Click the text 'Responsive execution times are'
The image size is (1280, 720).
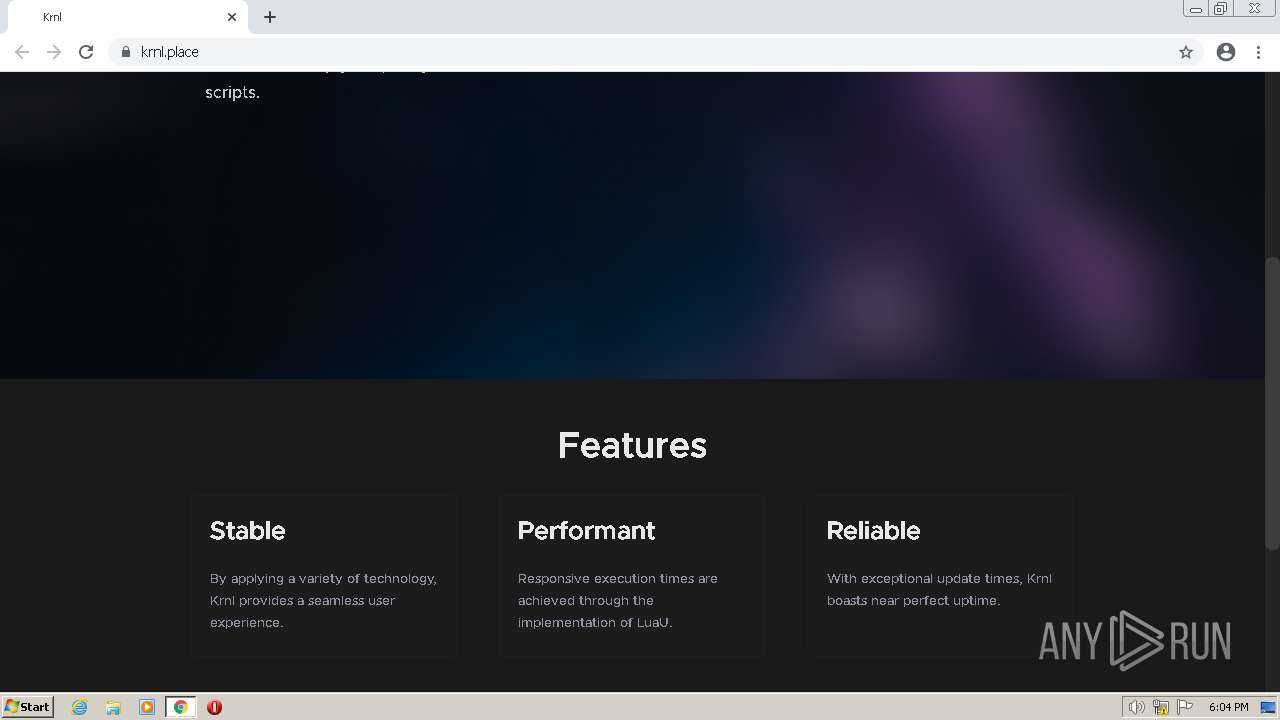618,578
